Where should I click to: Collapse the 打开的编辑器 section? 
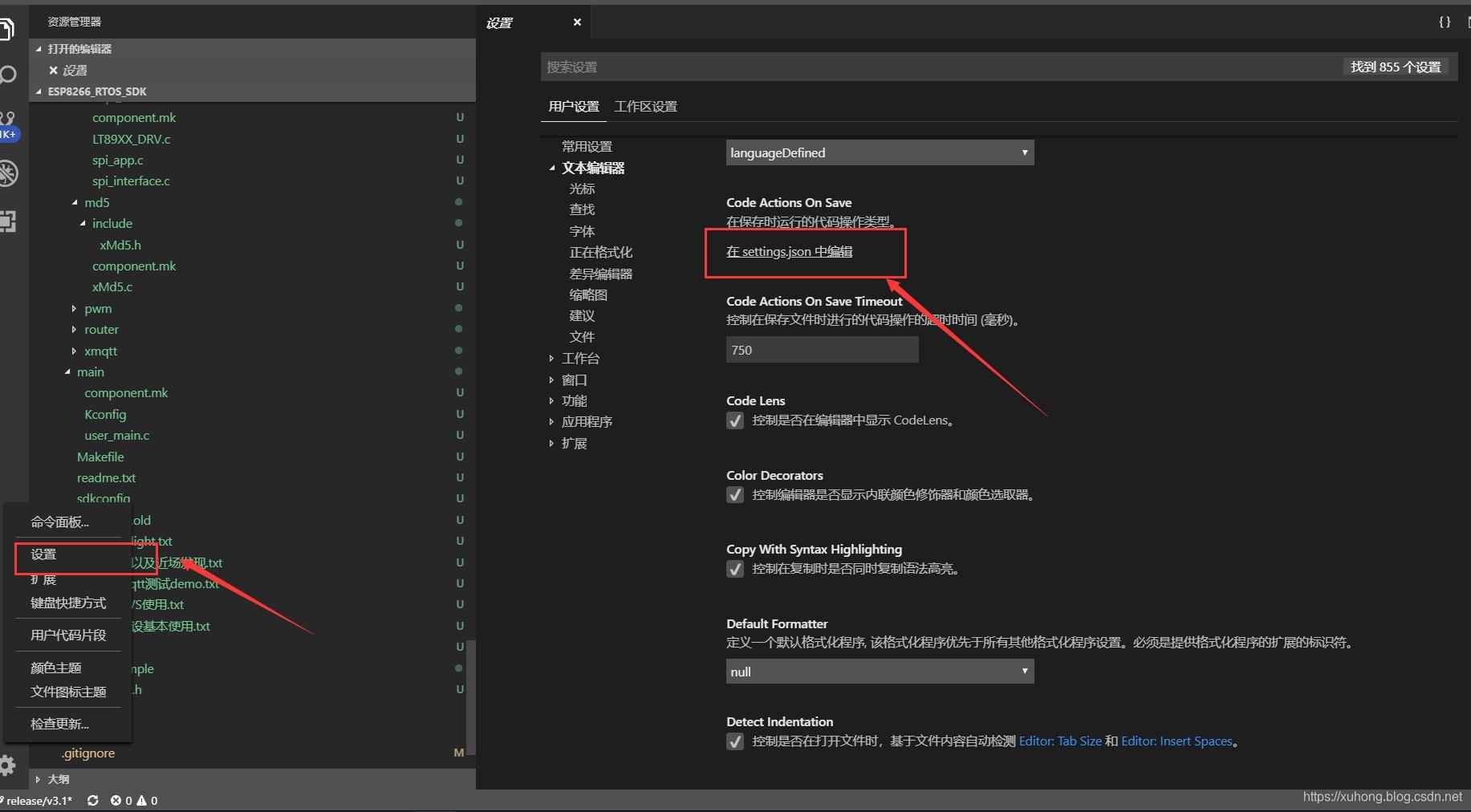pos(39,49)
